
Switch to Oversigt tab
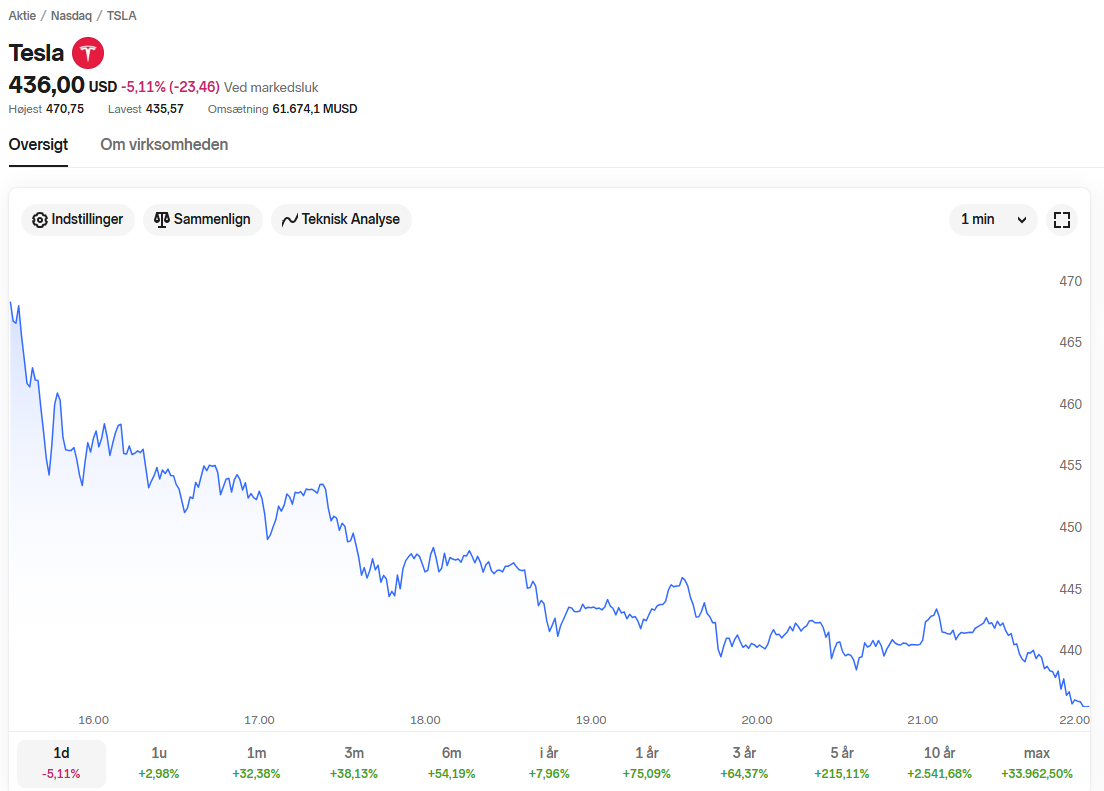[x=38, y=144]
